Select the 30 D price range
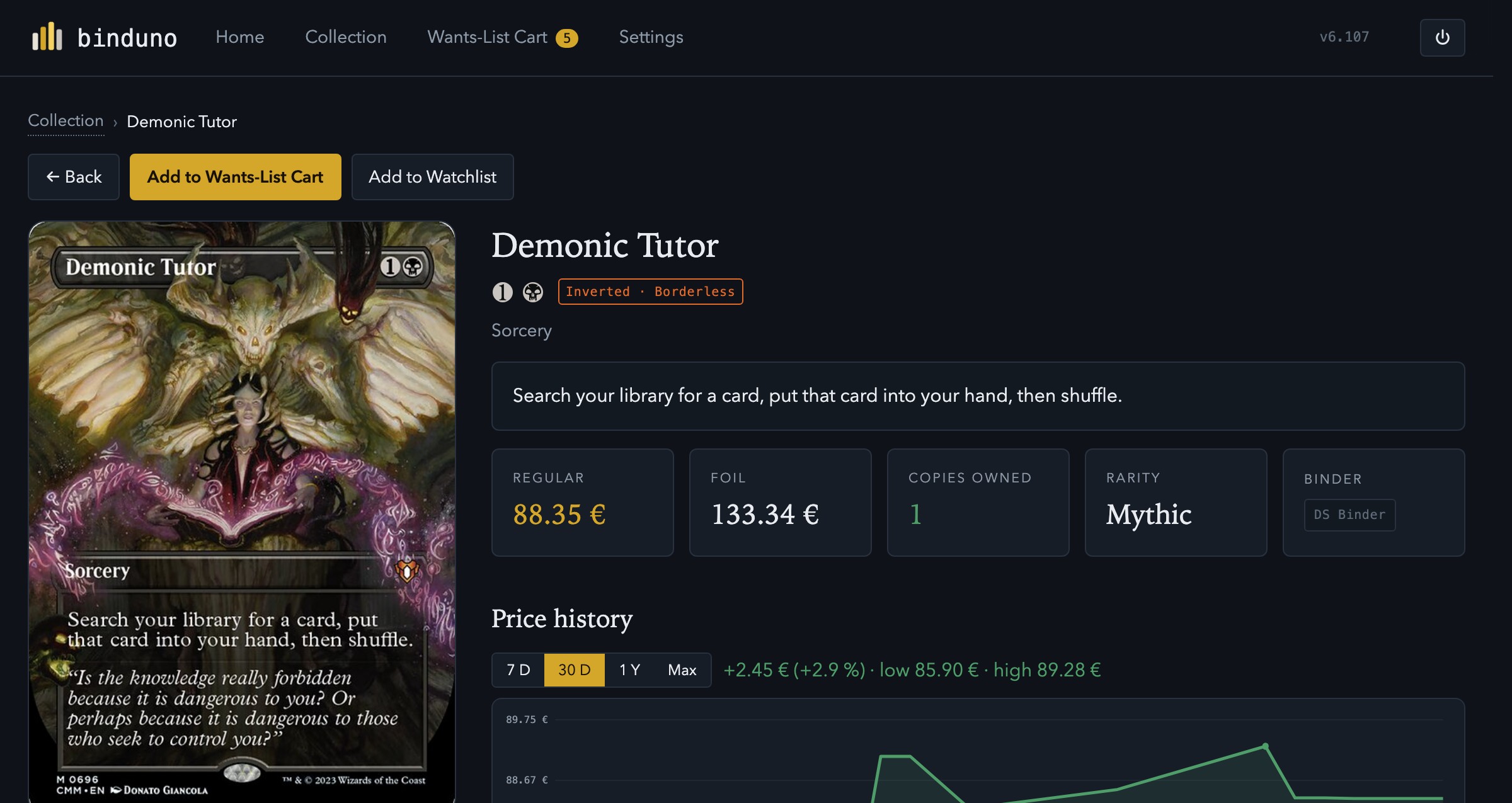 click(x=574, y=669)
